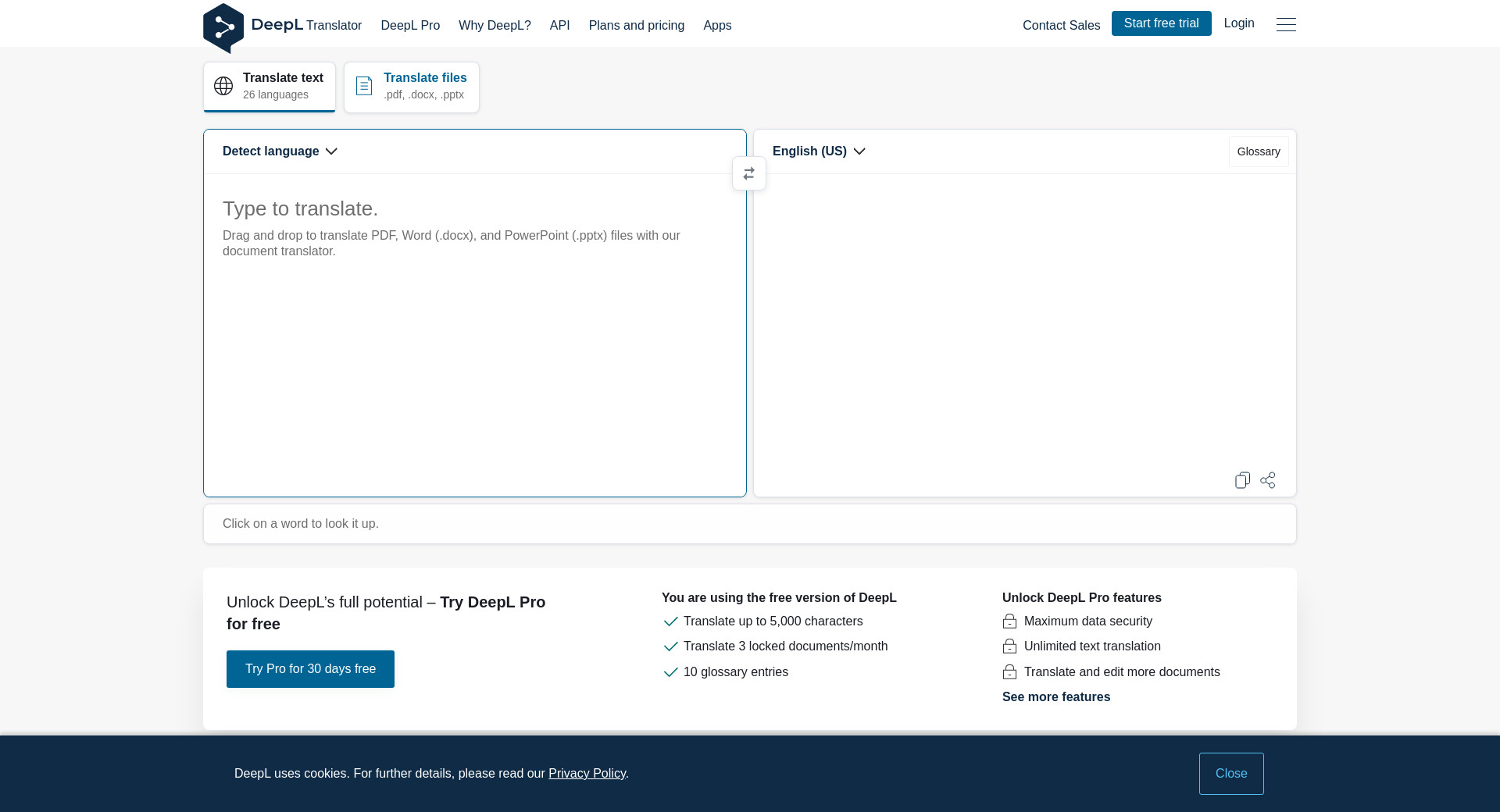1500x812 pixels.
Task: Share the translation via share icon
Action: point(1268,480)
